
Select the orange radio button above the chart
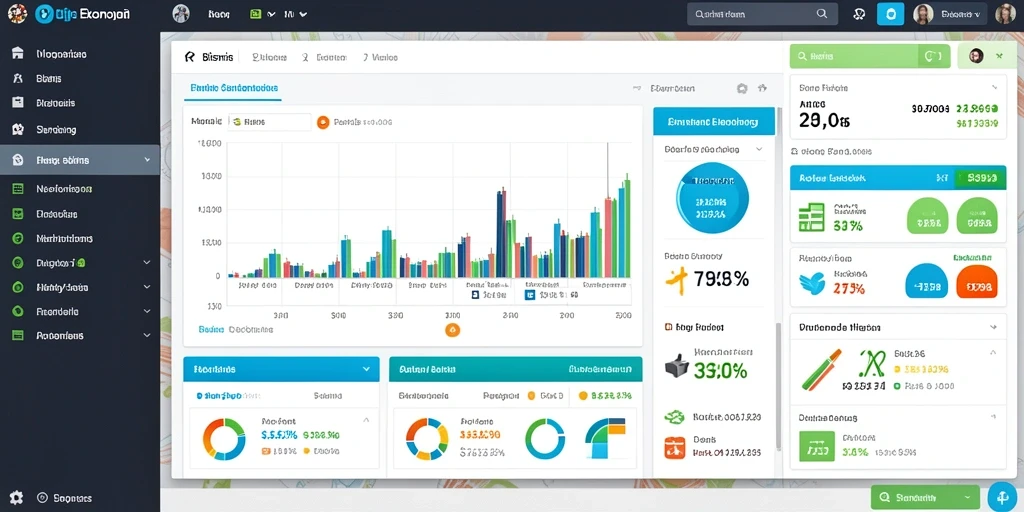(323, 121)
